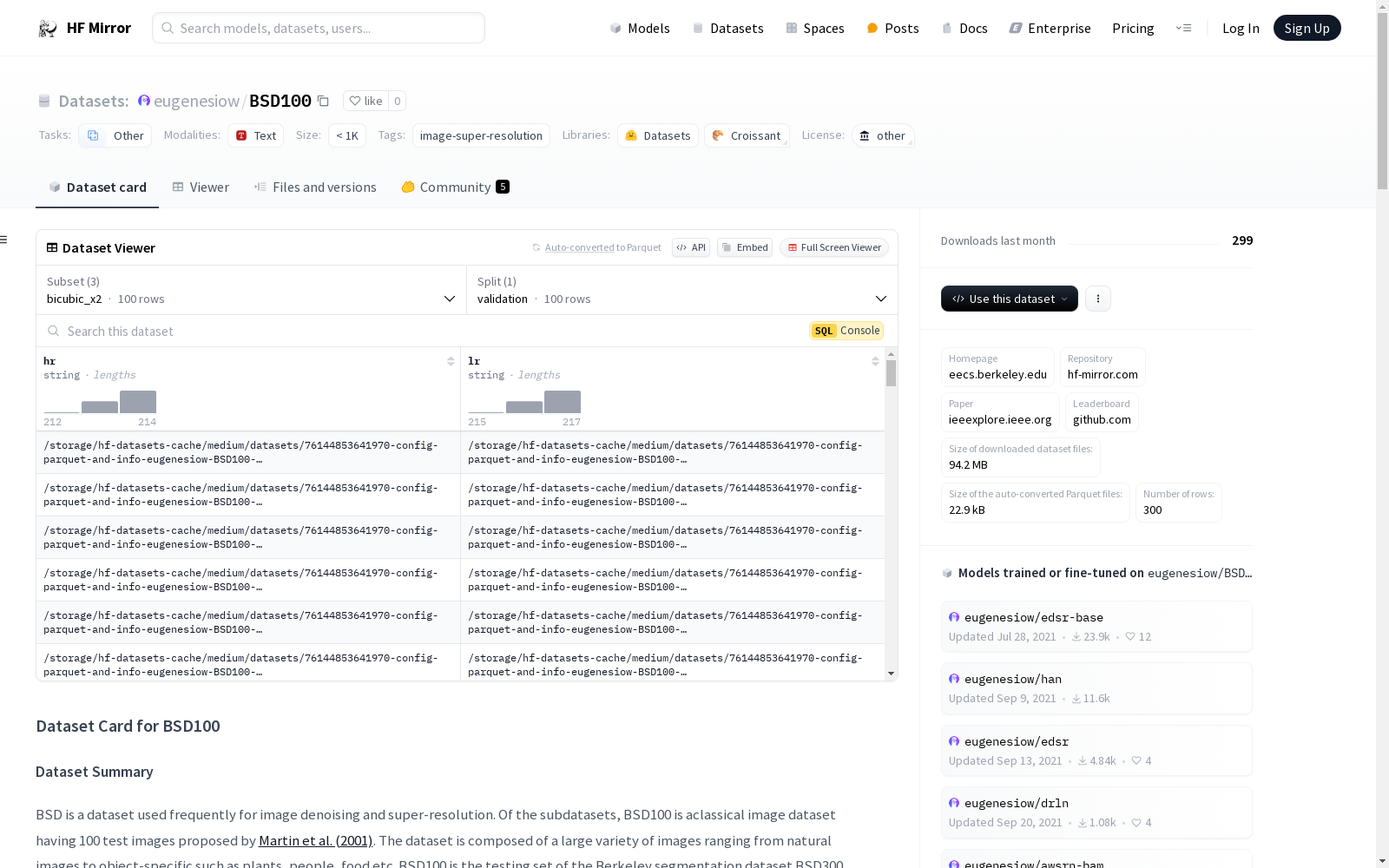The height and width of the screenshot is (868, 1389).
Task: Open the SQL Console
Action: pos(846,331)
